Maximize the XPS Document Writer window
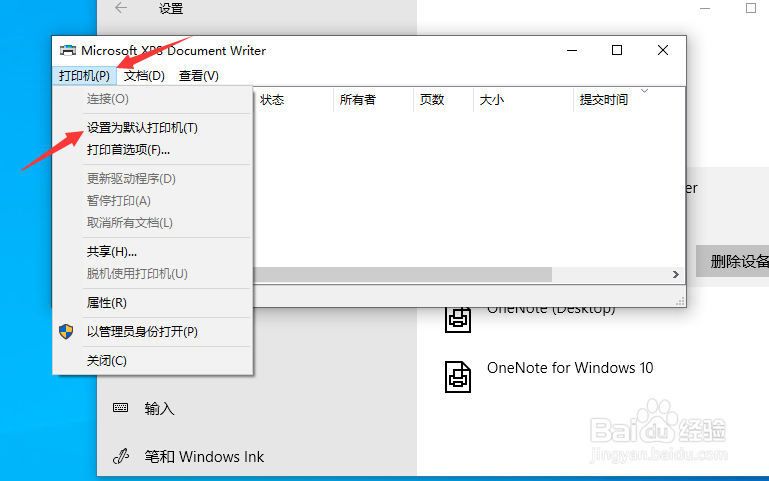Viewport: 769px width, 481px height. pos(617,50)
